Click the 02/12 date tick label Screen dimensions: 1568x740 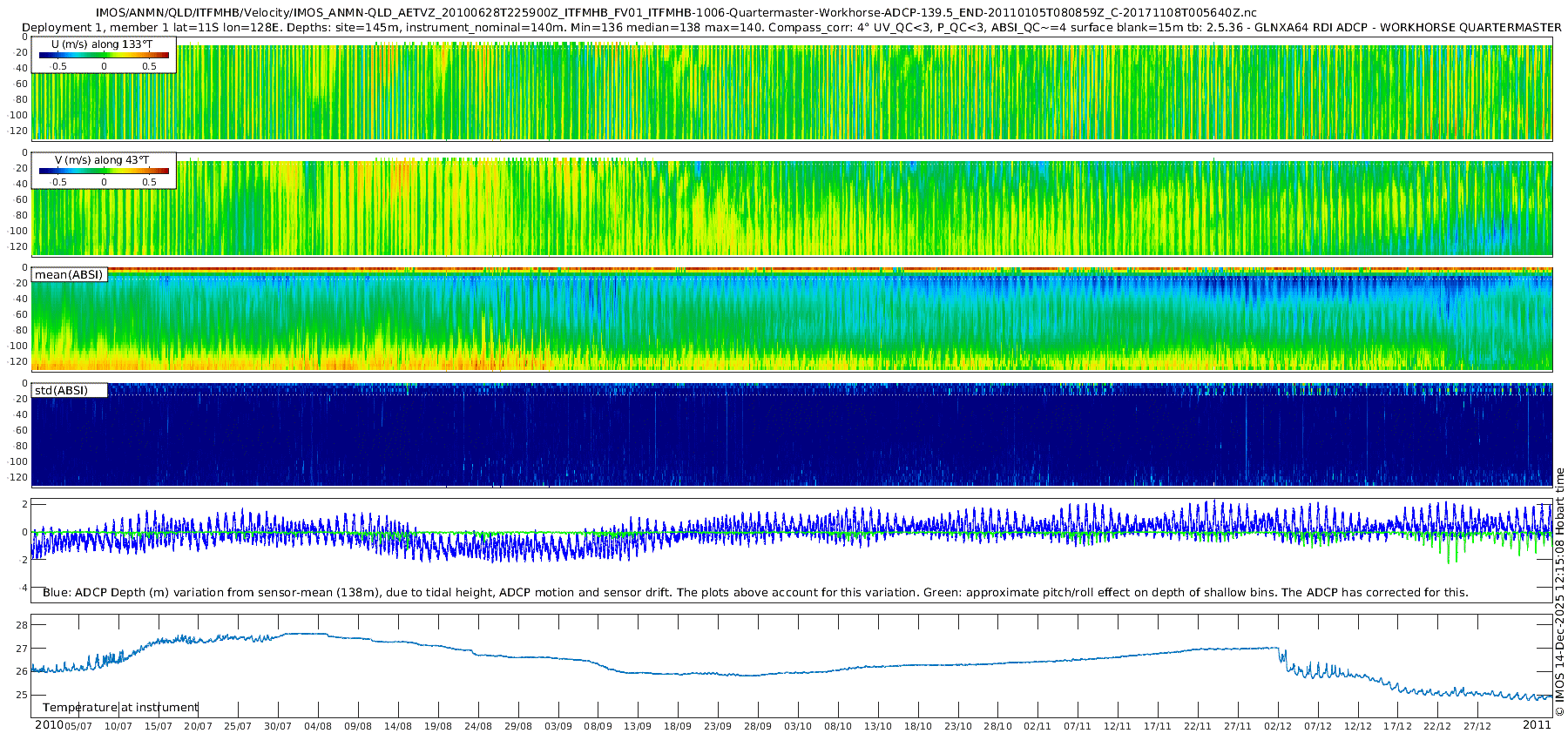(x=1278, y=726)
